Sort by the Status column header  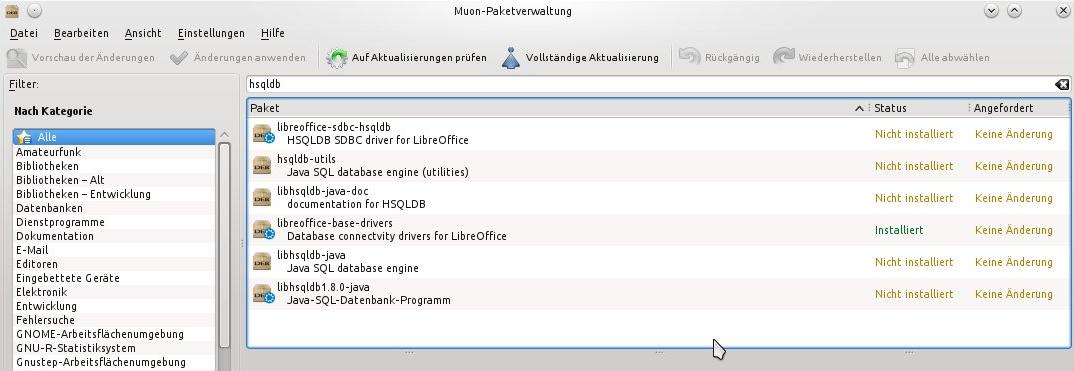[919, 108]
